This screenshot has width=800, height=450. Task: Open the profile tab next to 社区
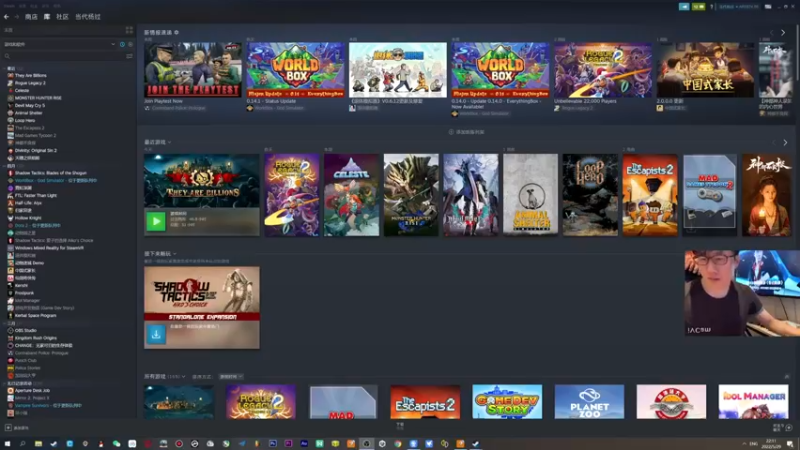click(88, 17)
